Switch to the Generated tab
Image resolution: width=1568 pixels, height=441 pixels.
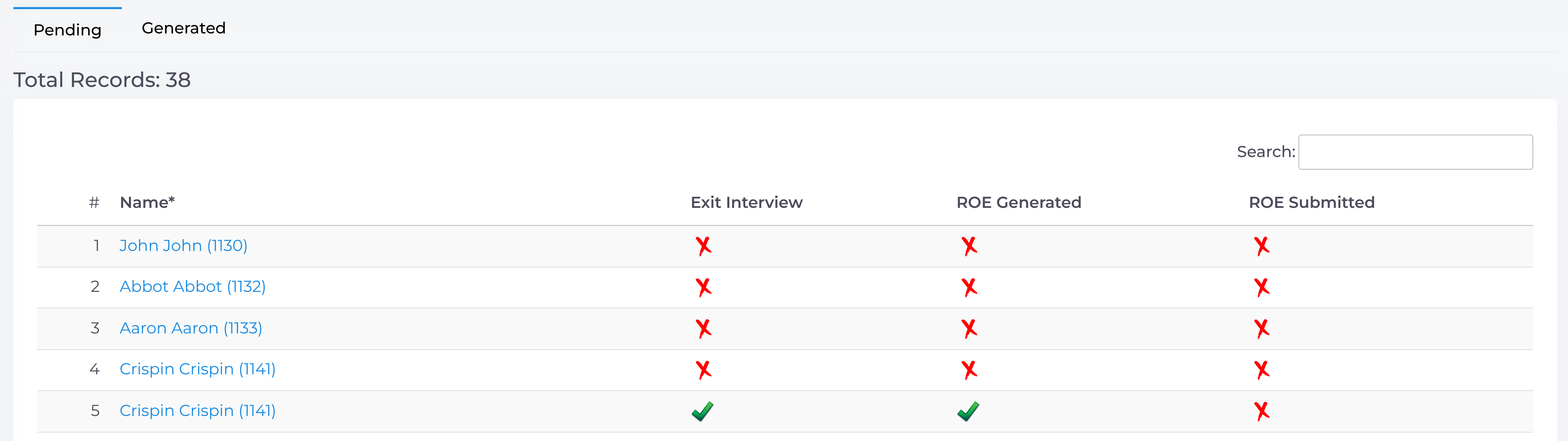click(183, 28)
